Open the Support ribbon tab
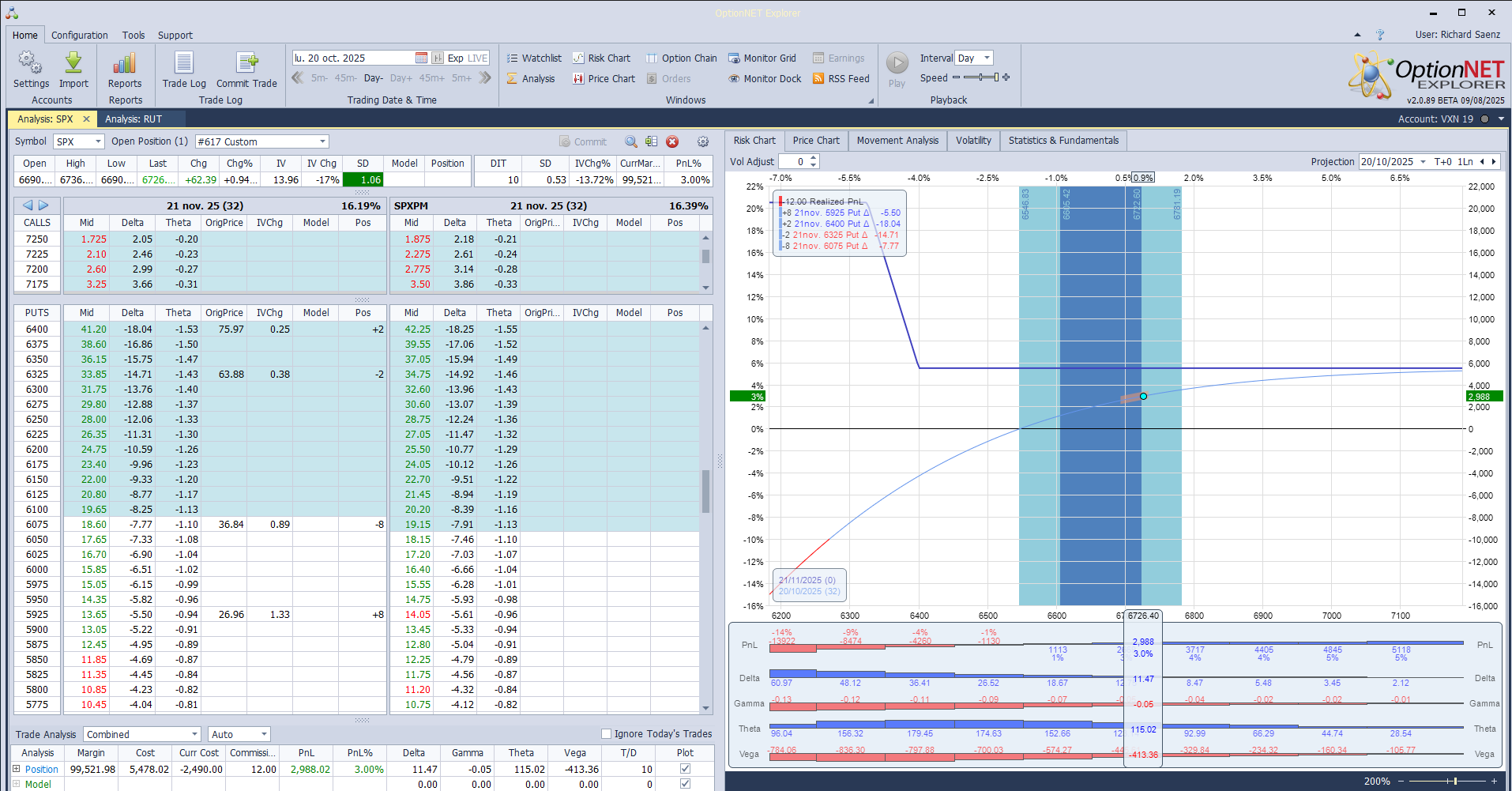 point(175,35)
